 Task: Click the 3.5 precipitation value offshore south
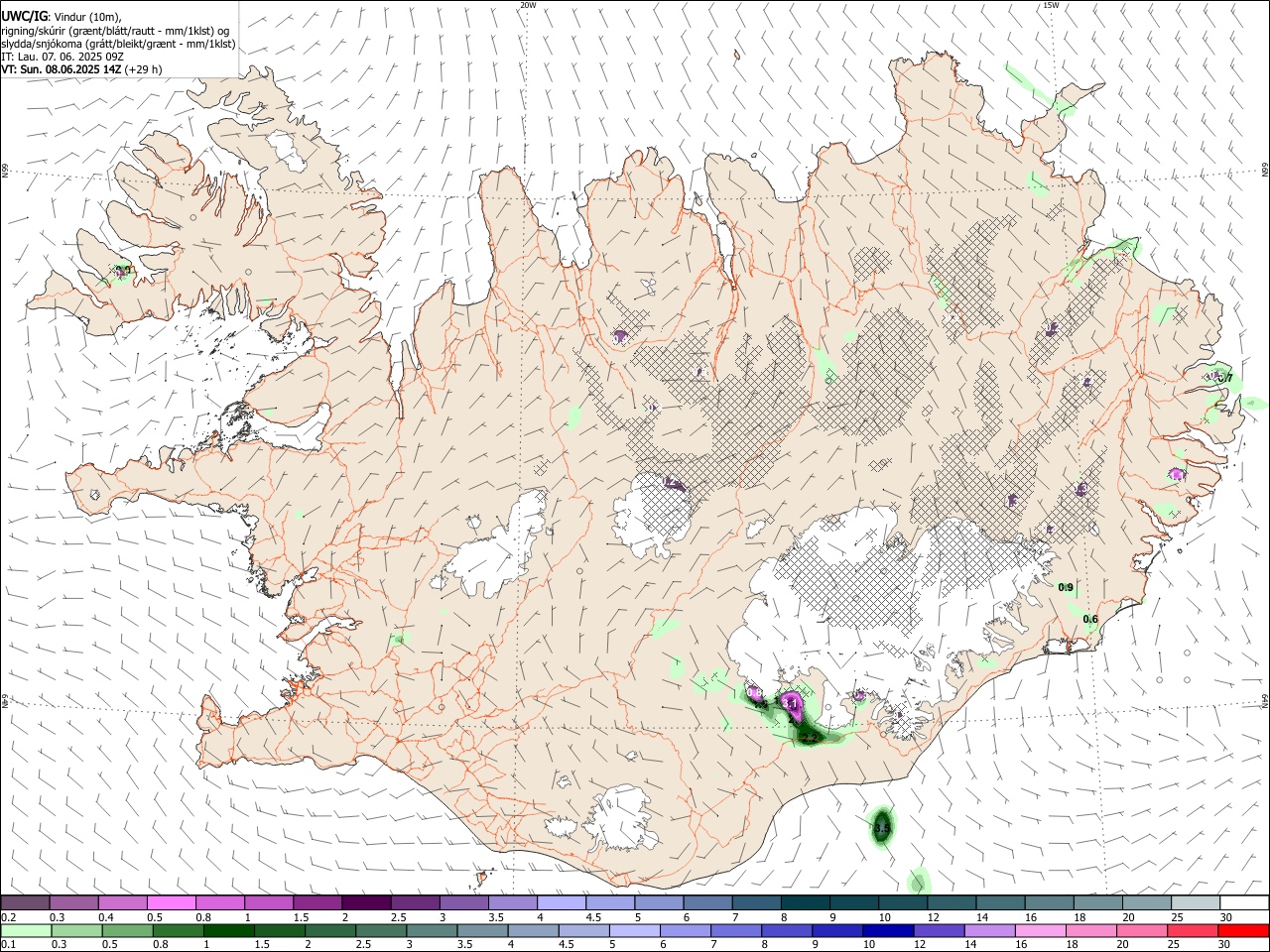tap(882, 826)
